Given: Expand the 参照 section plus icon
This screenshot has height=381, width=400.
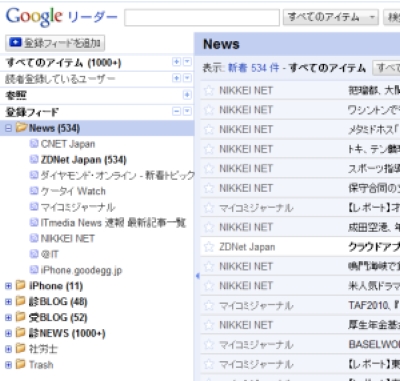Looking at the screenshot, I should 187,95.
